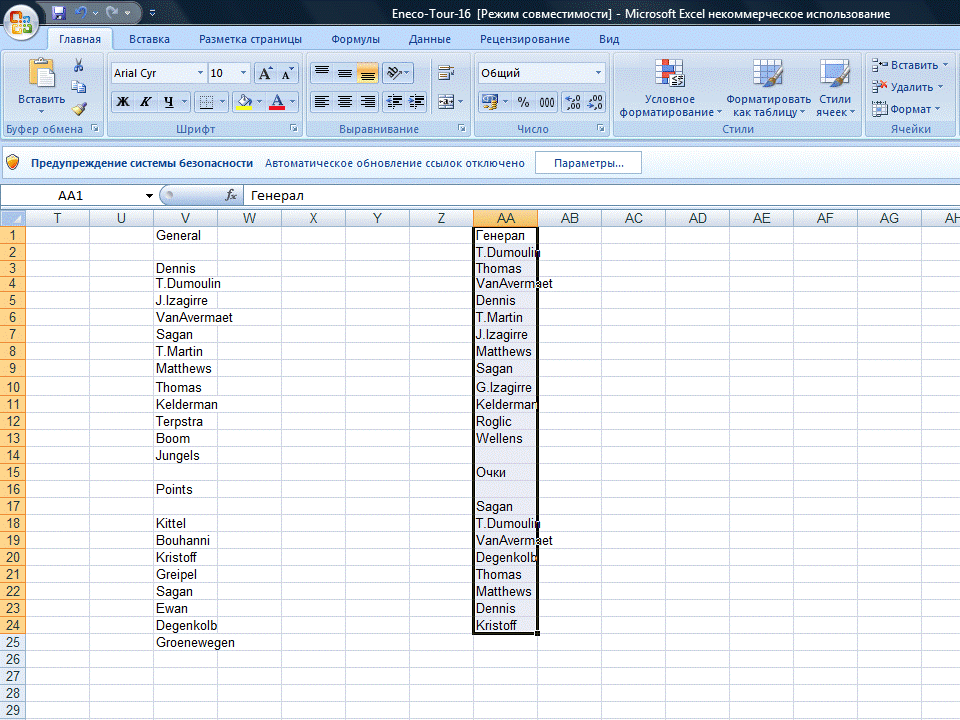960x720 pixels.
Task: Align text to the top of cell
Action: point(321,73)
